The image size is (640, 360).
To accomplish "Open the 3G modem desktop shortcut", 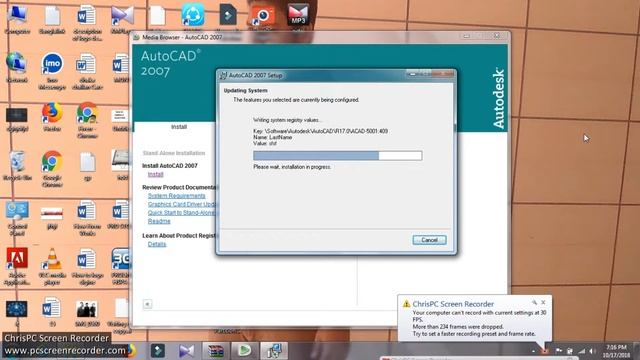I will click(x=121, y=266).
